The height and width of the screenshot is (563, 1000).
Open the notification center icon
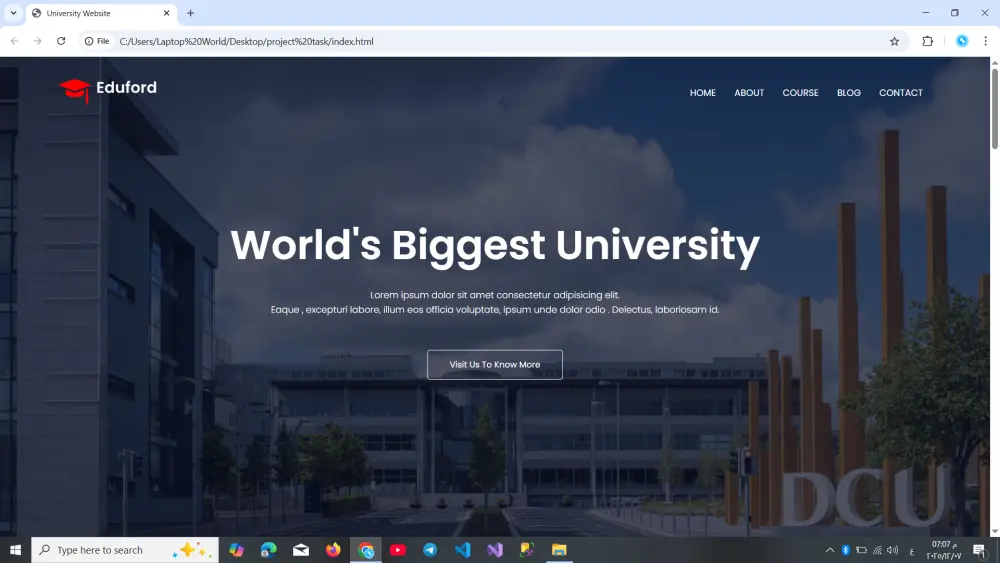pos(980,550)
